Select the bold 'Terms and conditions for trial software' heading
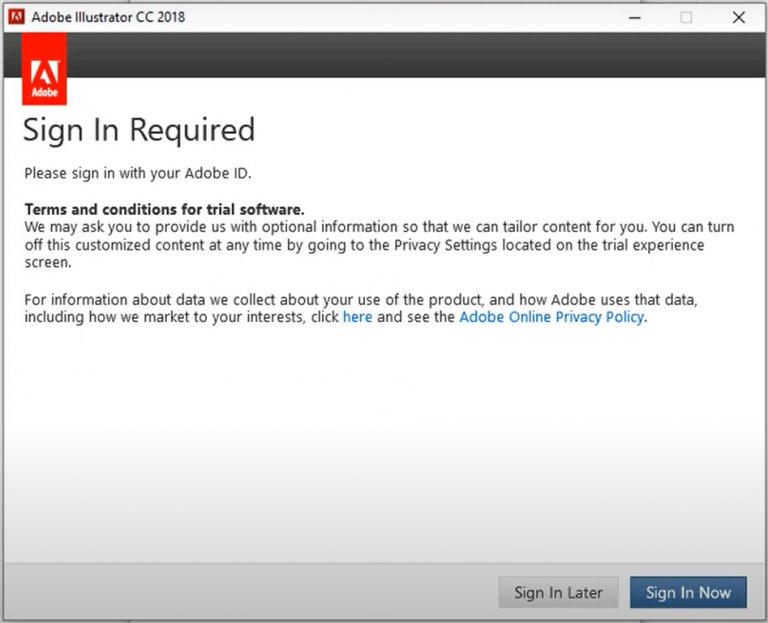The image size is (768, 623). [164, 210]
